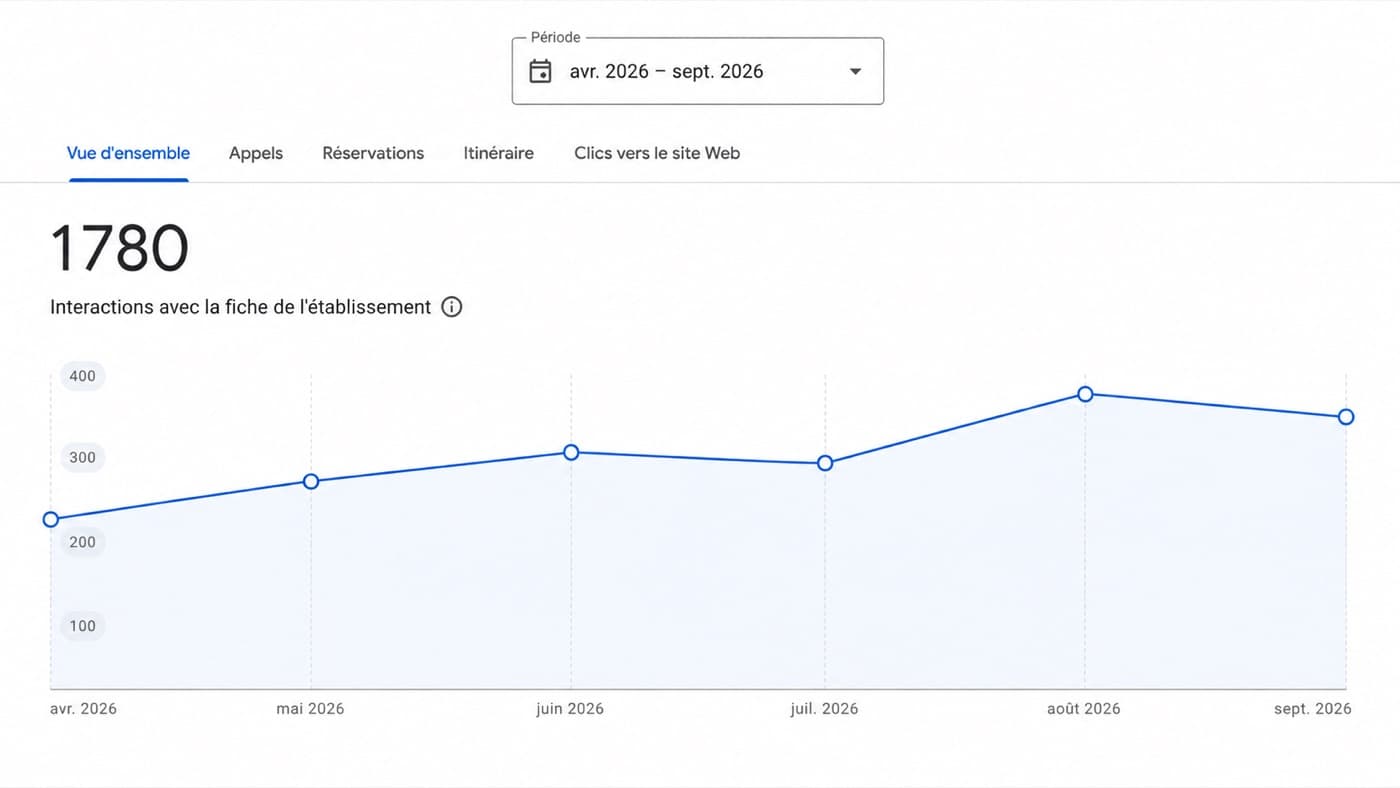Click the août 2026 x-axis label
Screen dimensions: 1400x788
coord(1084,709)
